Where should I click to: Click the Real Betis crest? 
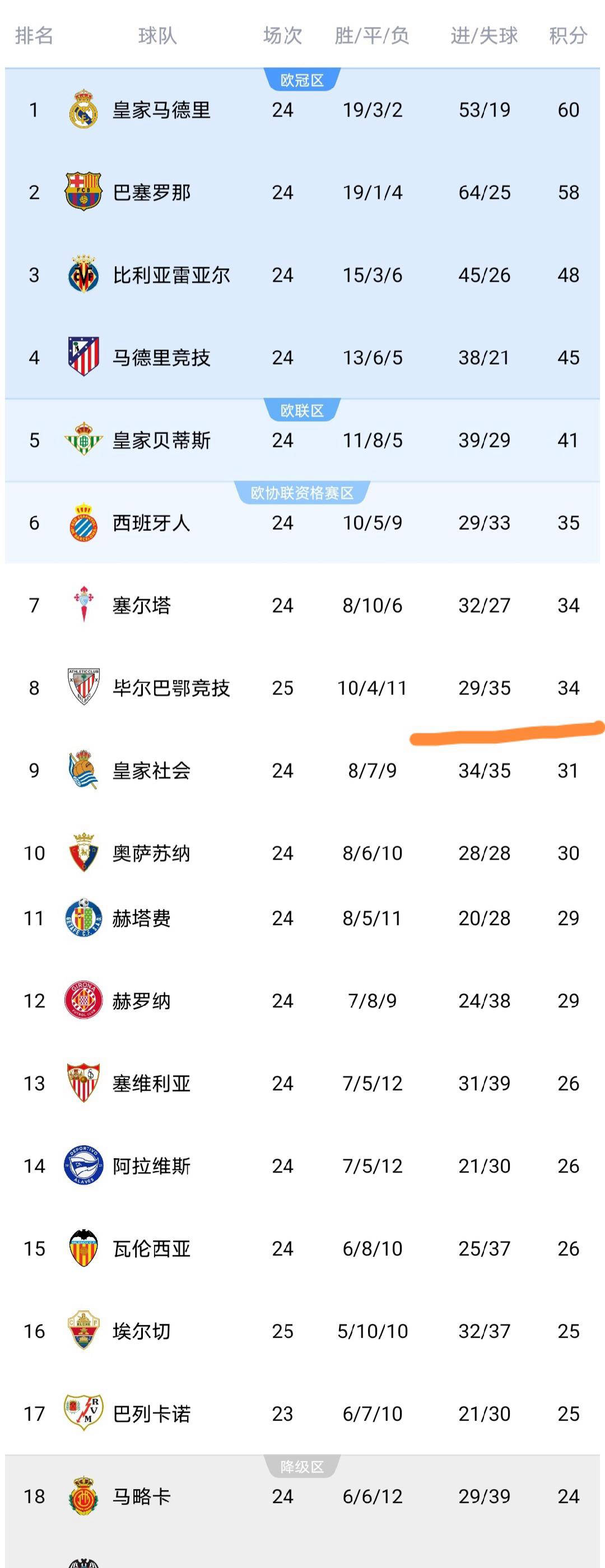click(83, 440)
